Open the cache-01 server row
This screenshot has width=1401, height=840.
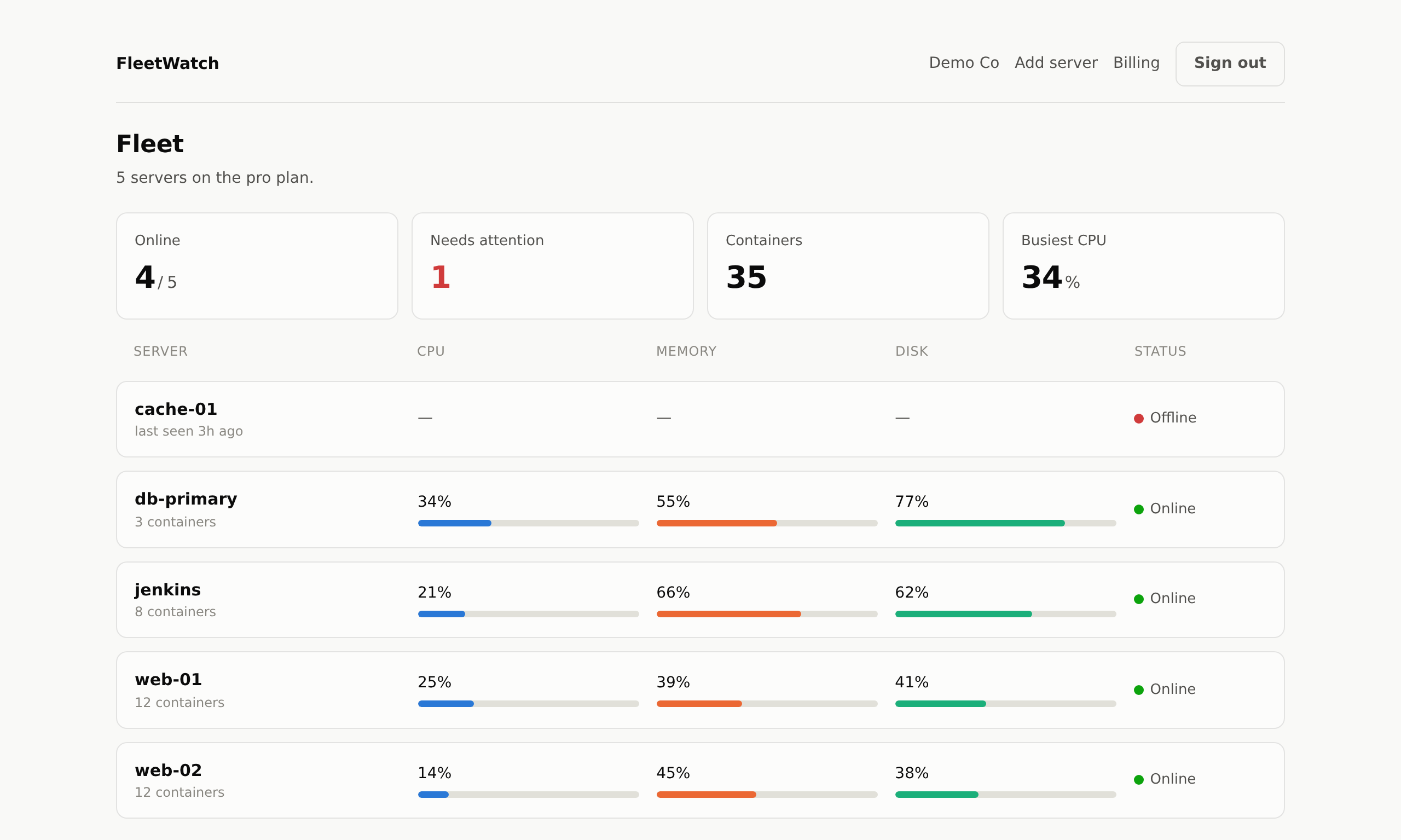[x=700, y=419]
